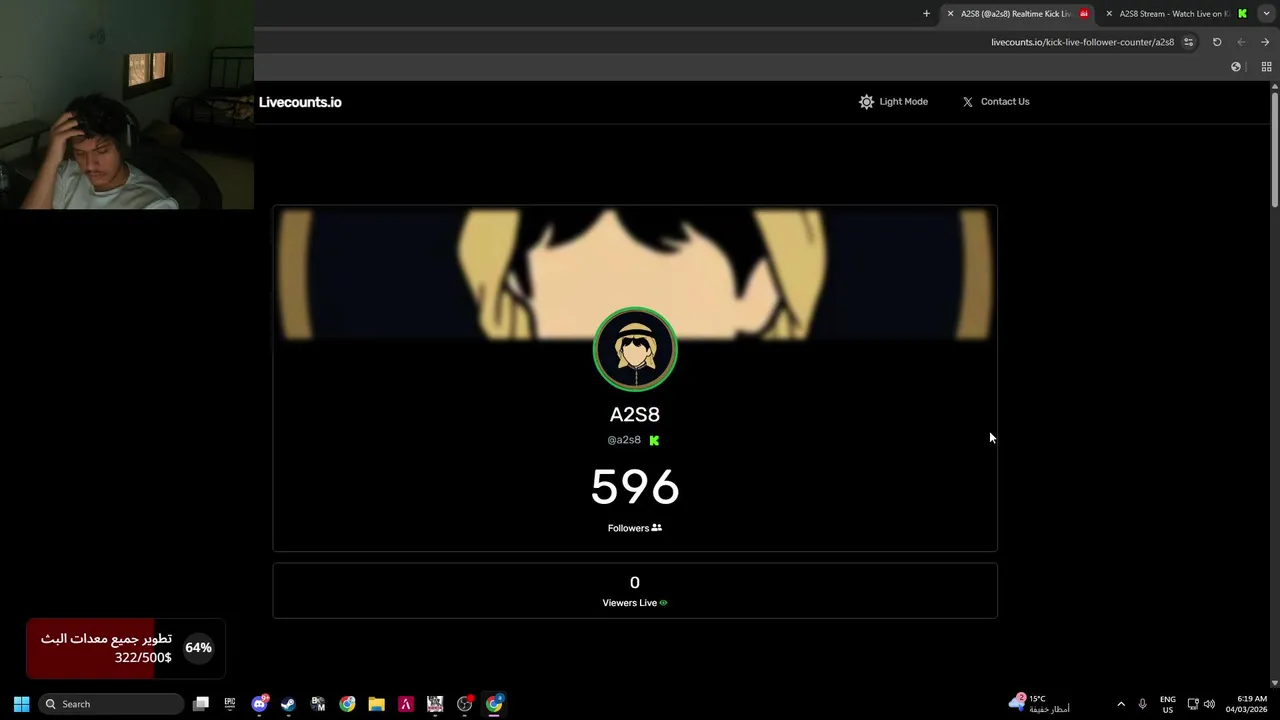Click the green Kick icon beside @a2s8
This screenshot has height=720, width=1280.
[654, 440]
